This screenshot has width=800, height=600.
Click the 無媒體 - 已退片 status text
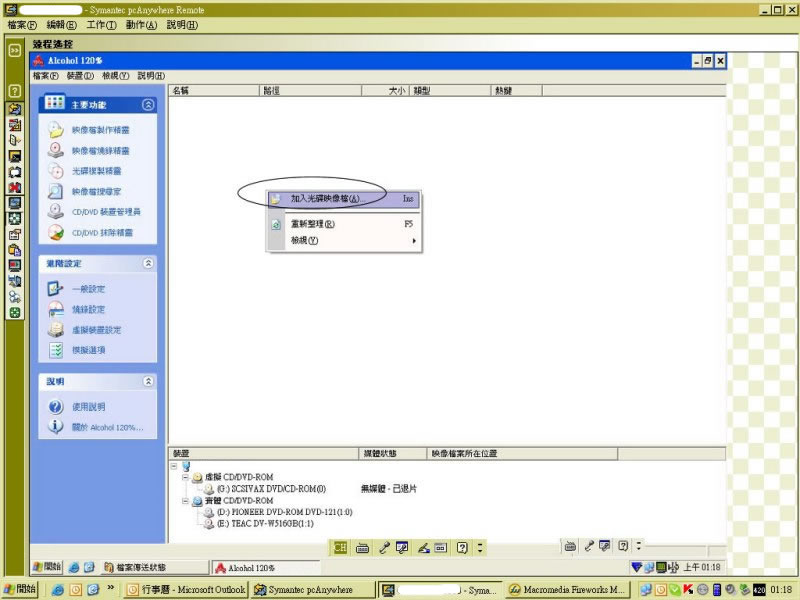pyautogui.click(x=389, y=489)
